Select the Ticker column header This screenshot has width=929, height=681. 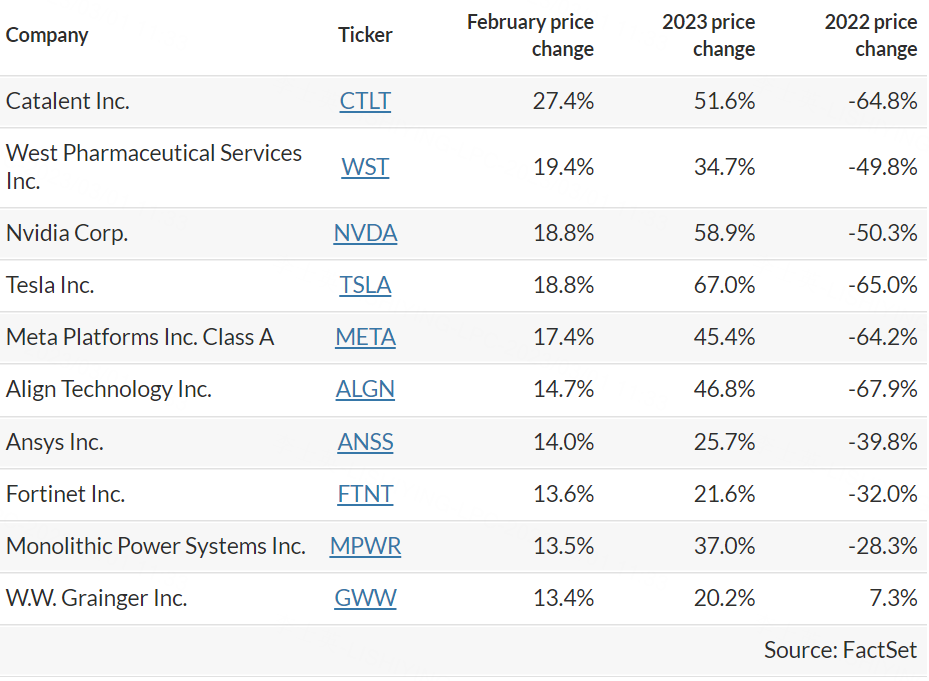pyautogui.click(x=365, y=35)
